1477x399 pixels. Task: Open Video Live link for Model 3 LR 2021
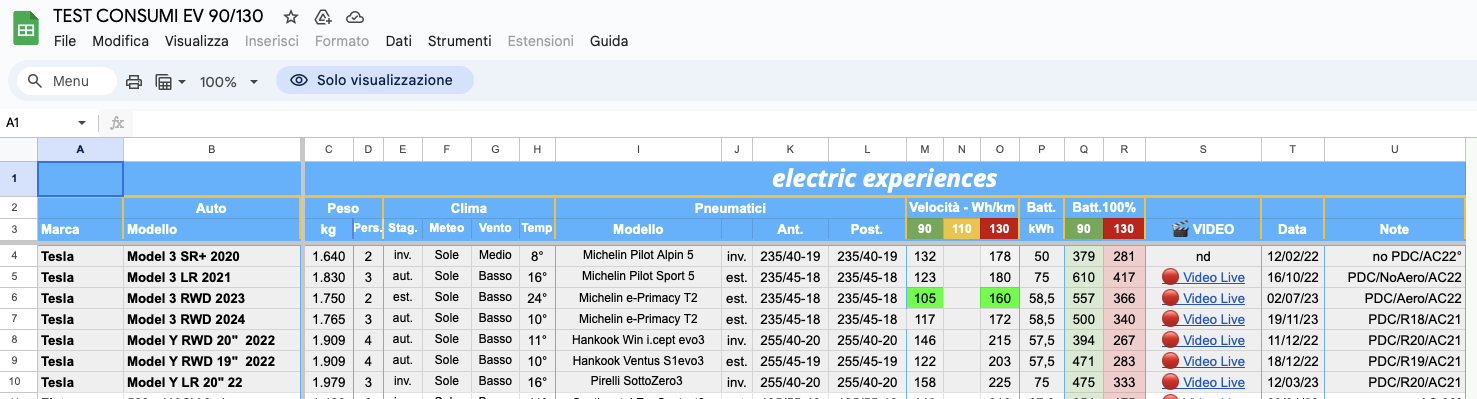1213,277
